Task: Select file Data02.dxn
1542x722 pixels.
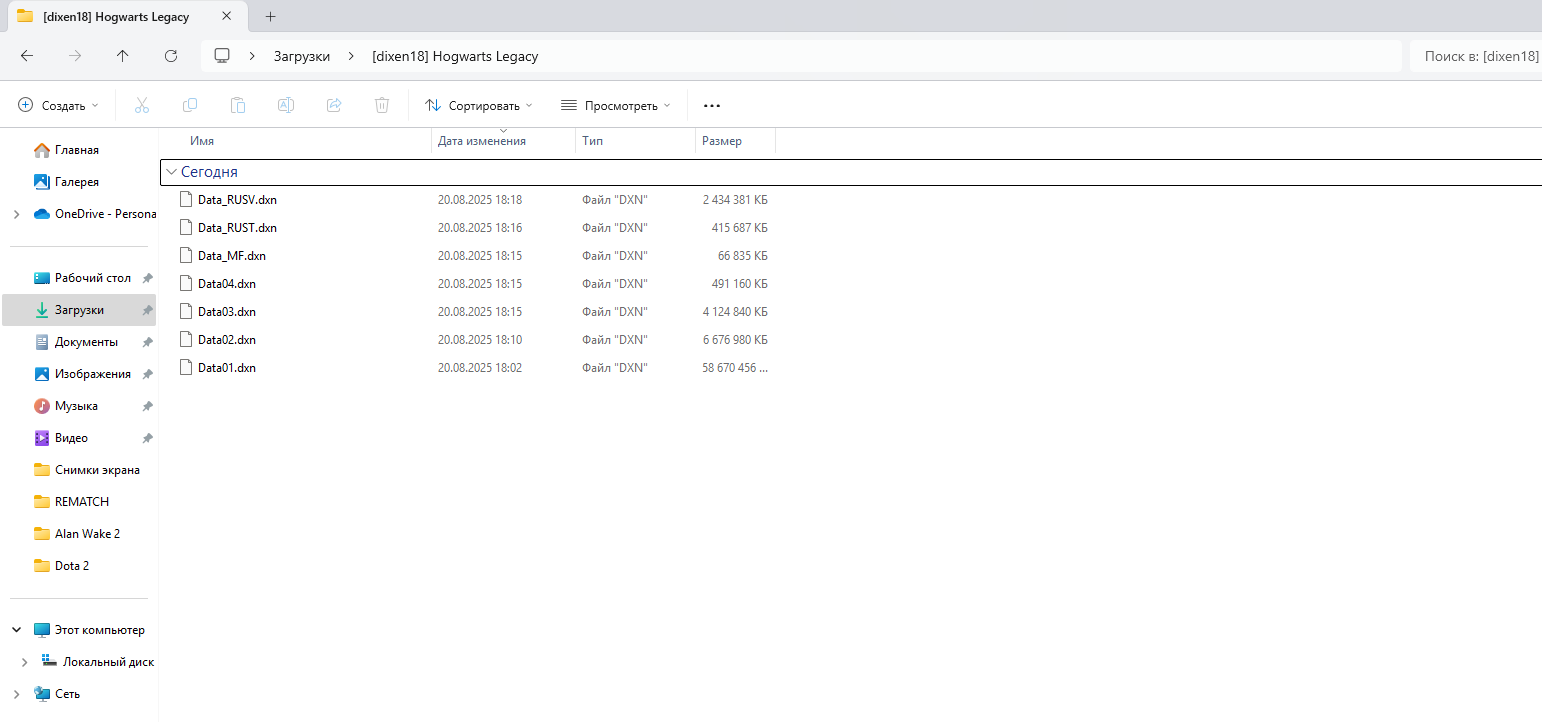Action: pyautogui.click(x=227, y=340)
